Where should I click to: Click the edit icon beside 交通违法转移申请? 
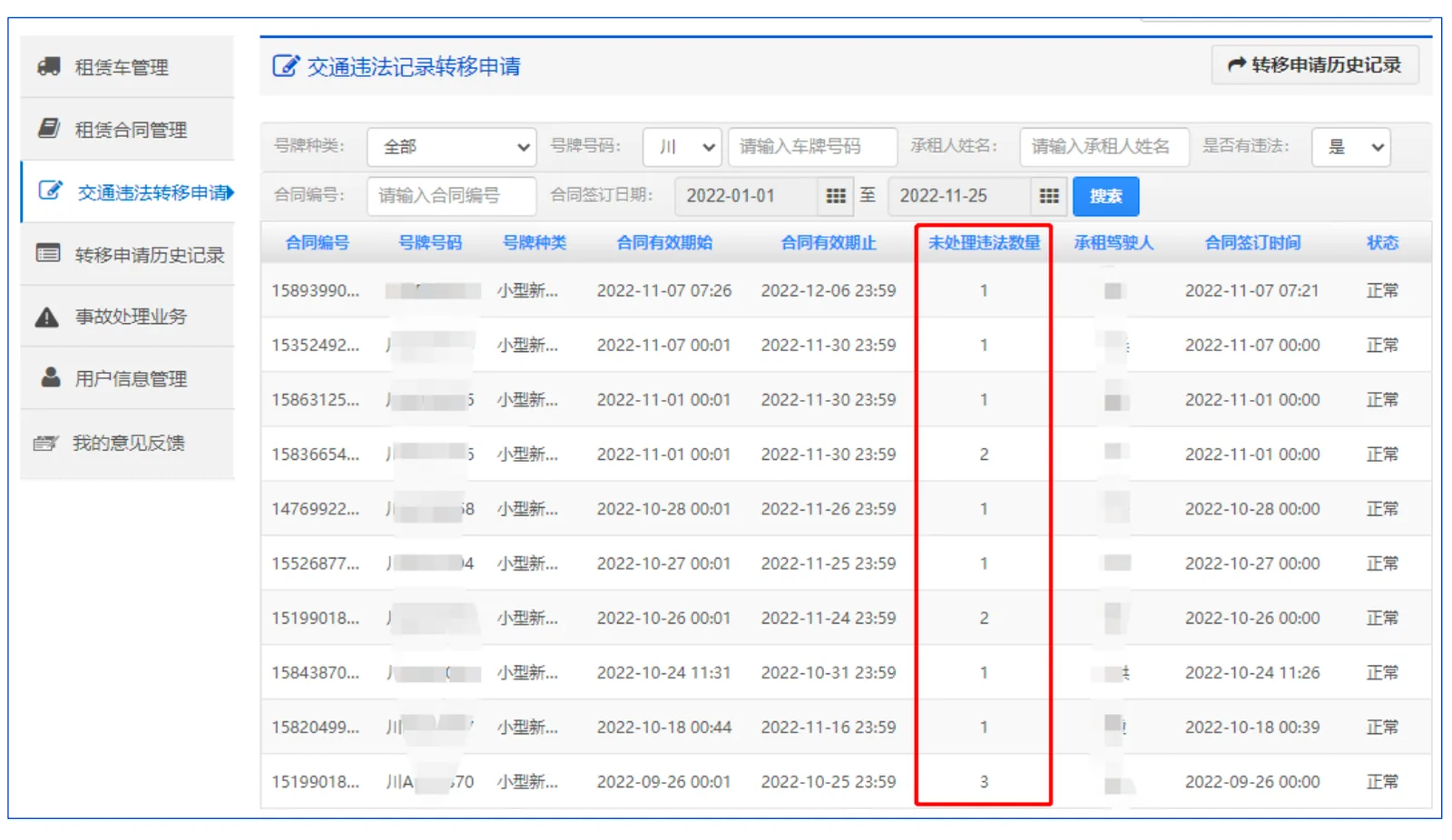pos(50,190)
